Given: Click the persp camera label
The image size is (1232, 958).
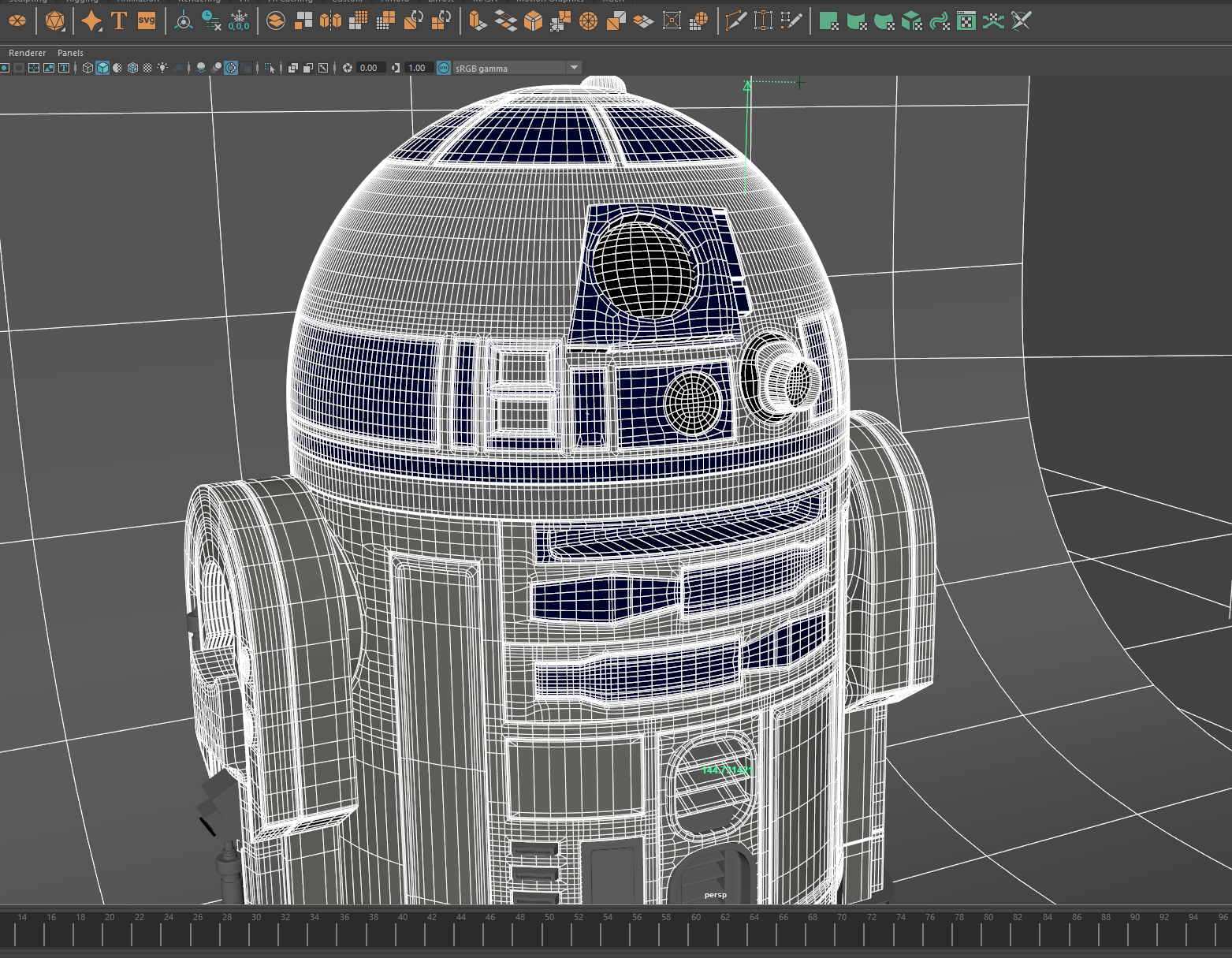Looking at the screenshot, I should pyautogui.click(x=716, y=895).
